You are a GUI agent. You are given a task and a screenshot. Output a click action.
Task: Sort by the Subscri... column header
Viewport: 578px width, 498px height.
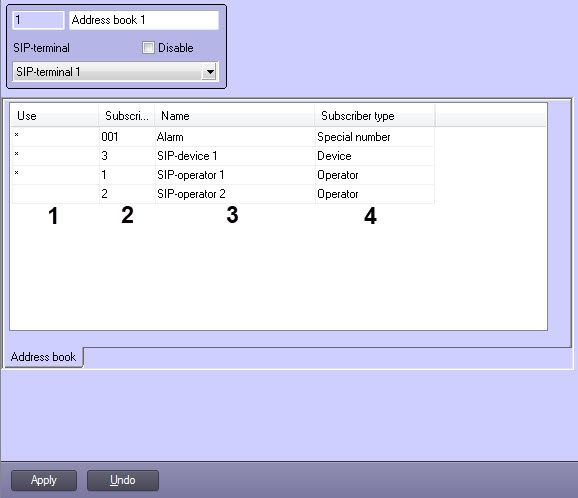click(x=127, y=116)
